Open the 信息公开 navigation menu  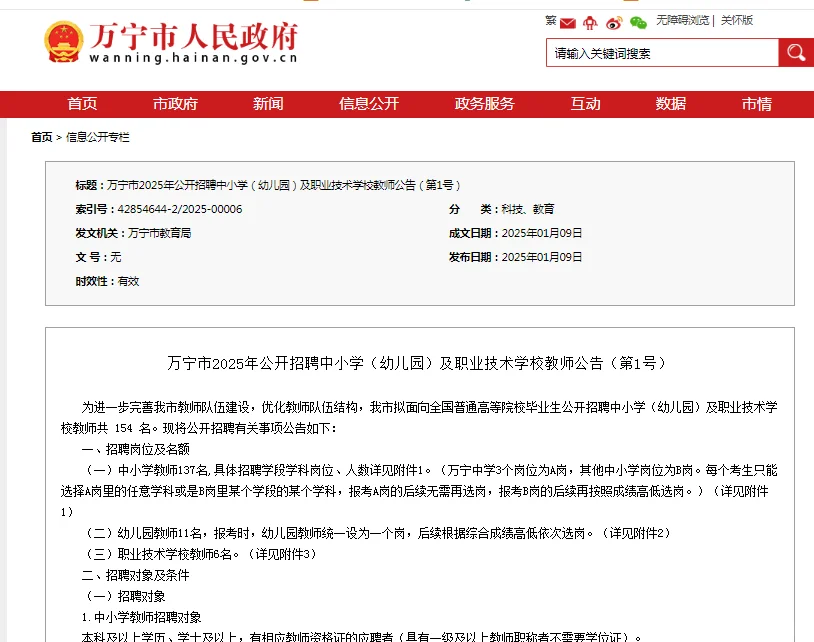pyautogui.click(x=369, y=103)
